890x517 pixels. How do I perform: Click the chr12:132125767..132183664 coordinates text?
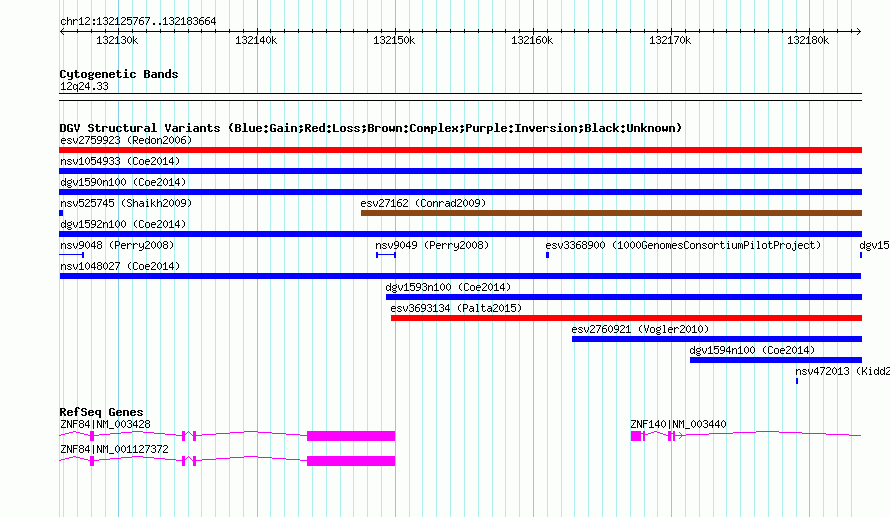click(138, 21)
